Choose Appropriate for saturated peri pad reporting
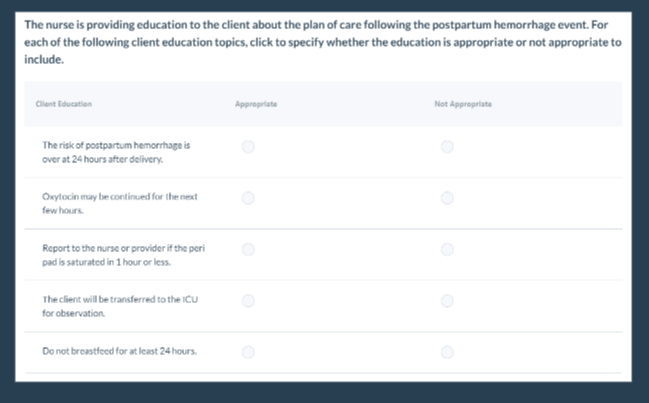The width and height of the screenshot is (649, 403). (248, 249)
